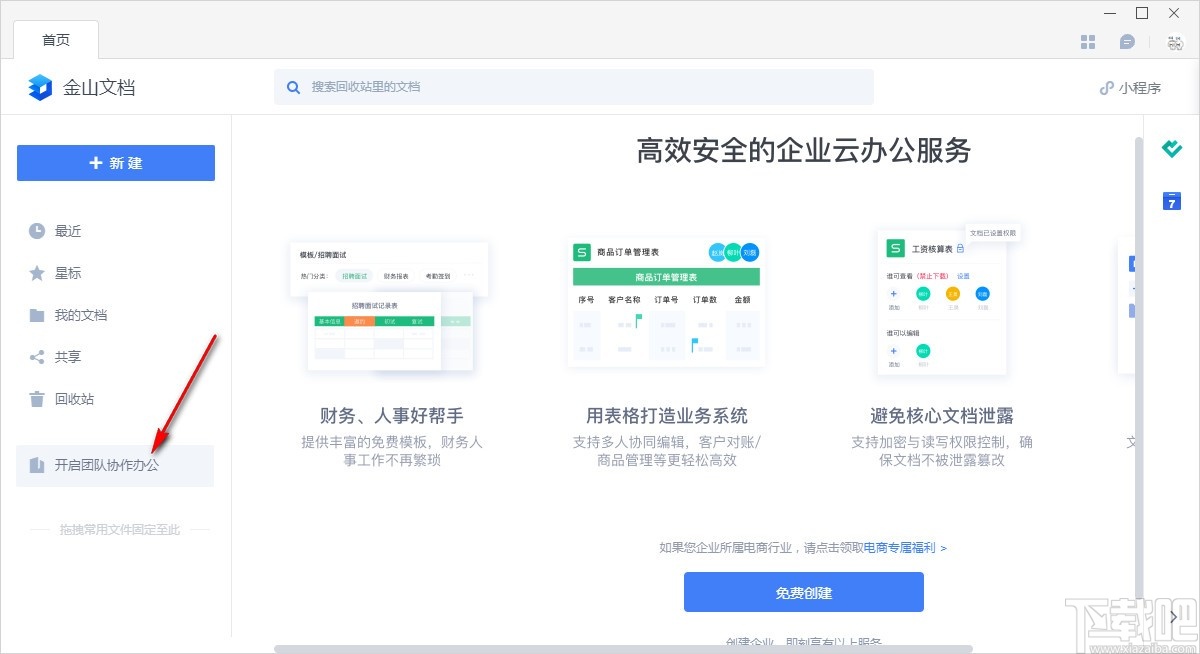Click the 免费创建 button
The image size is (1200, 654).
pyautogui.click(x=803, y=592)
